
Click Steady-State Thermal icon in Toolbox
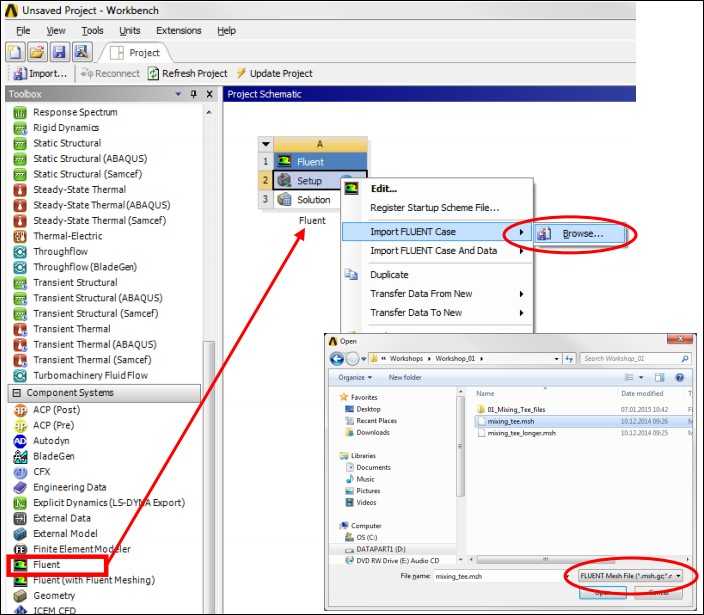(20, 190)
